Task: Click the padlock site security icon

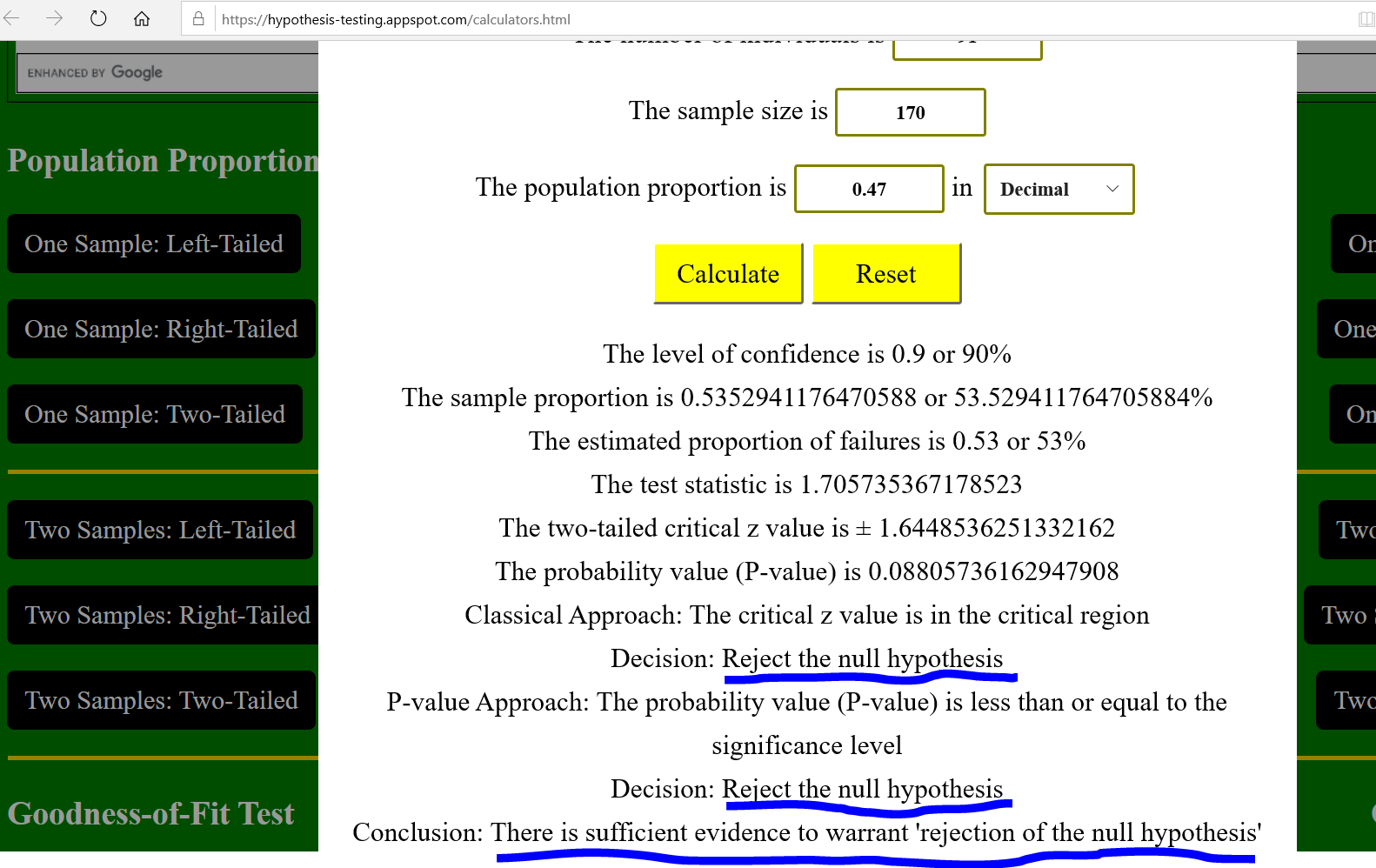Action: tap(198, 18)
